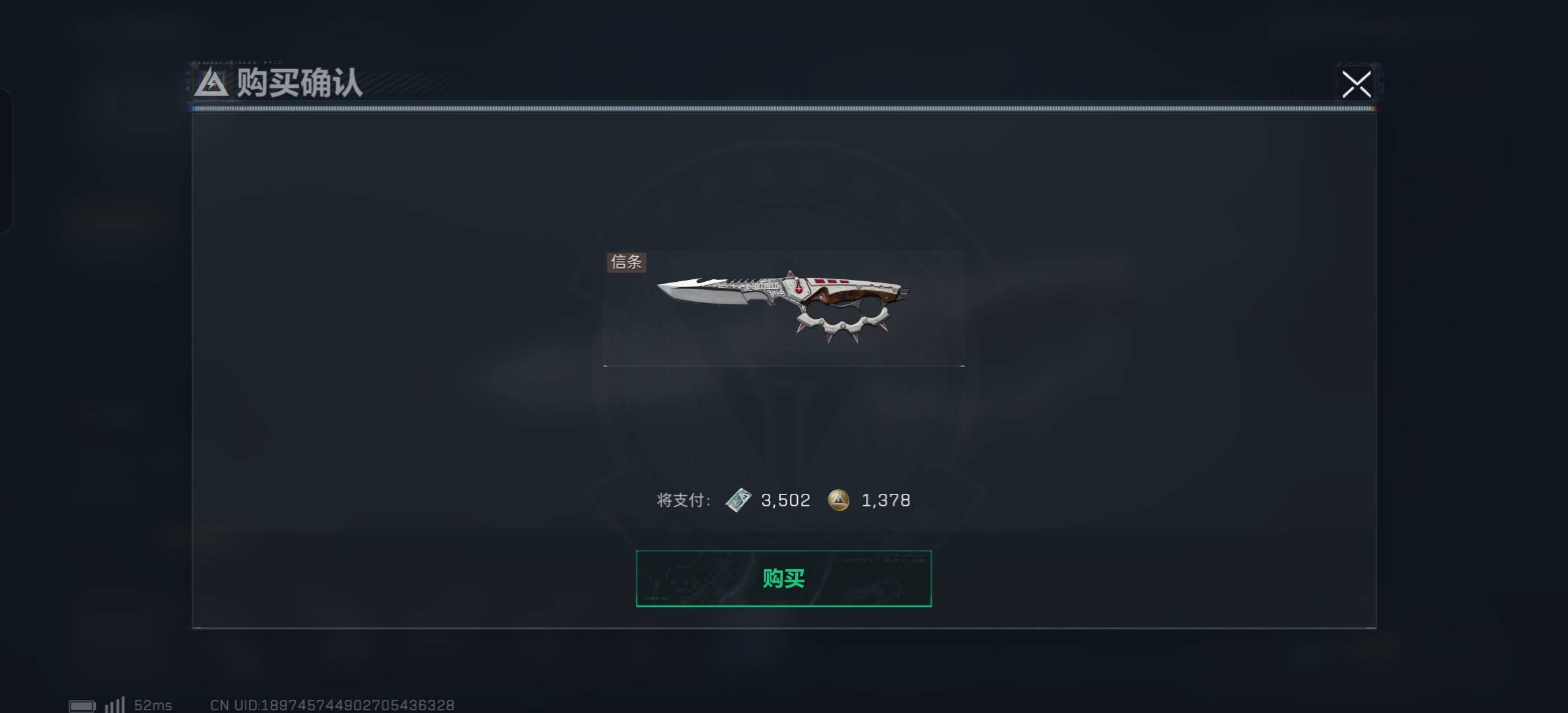Click the striped bar under the dialog title
This screenshot has width=1568, height=713.
point(784,108)
